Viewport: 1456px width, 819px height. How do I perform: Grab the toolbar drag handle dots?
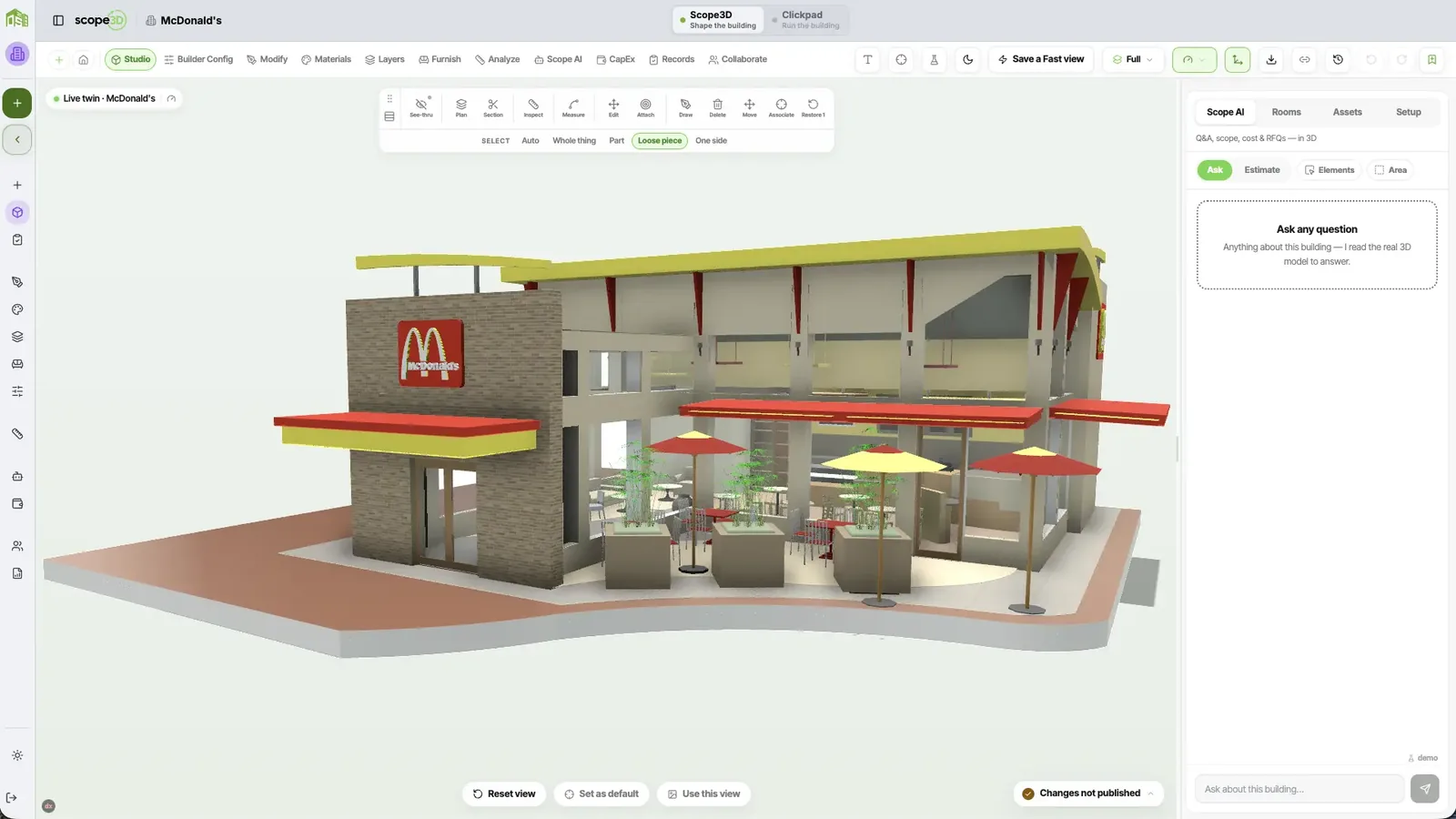point(389,98)
